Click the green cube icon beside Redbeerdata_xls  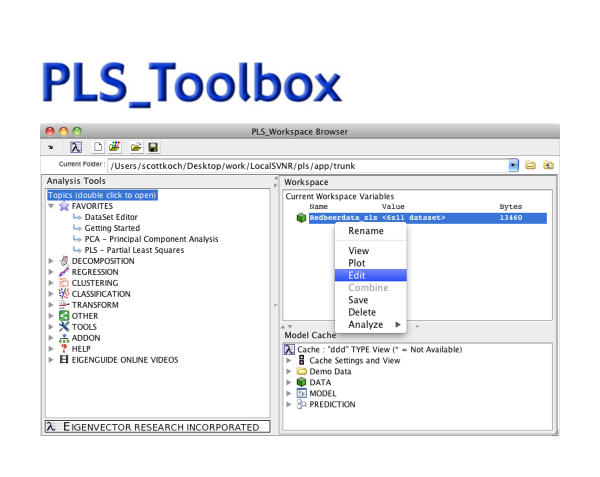[301, 218]
